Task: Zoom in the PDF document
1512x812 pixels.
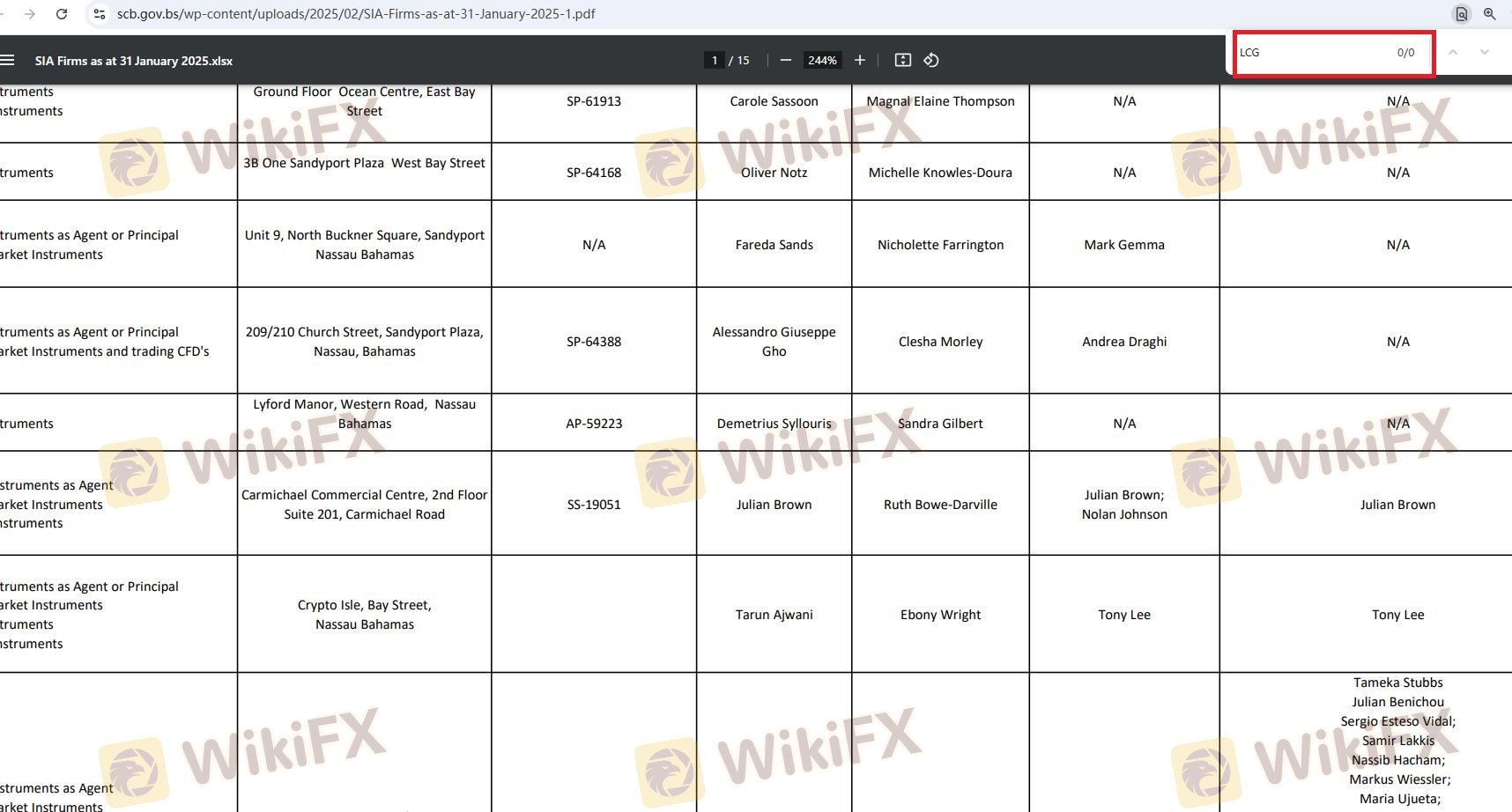Action: click(x=860, y=60)
